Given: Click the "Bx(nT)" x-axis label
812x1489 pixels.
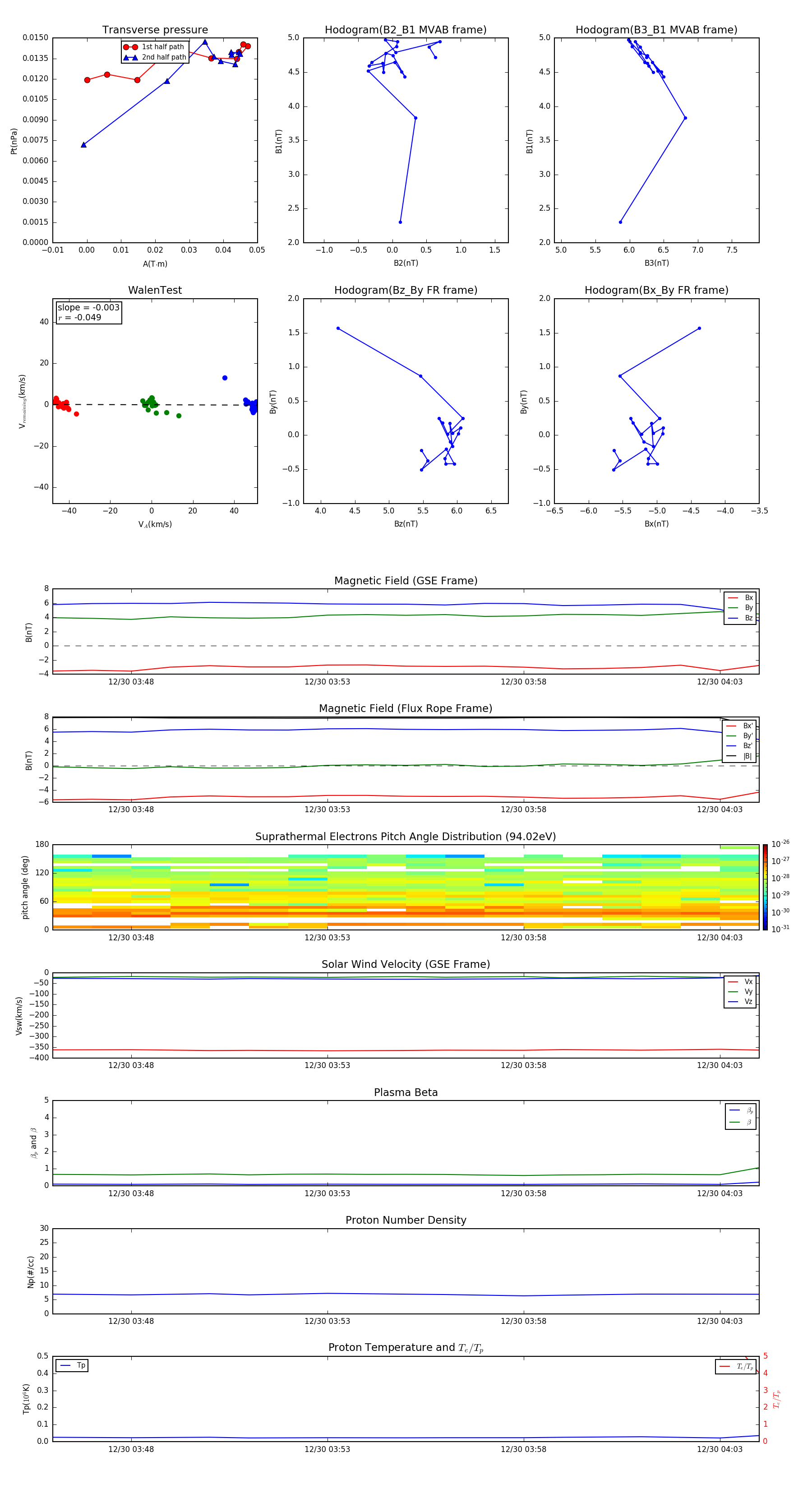Looking at the screenshot, I should [x=656, y=524].
